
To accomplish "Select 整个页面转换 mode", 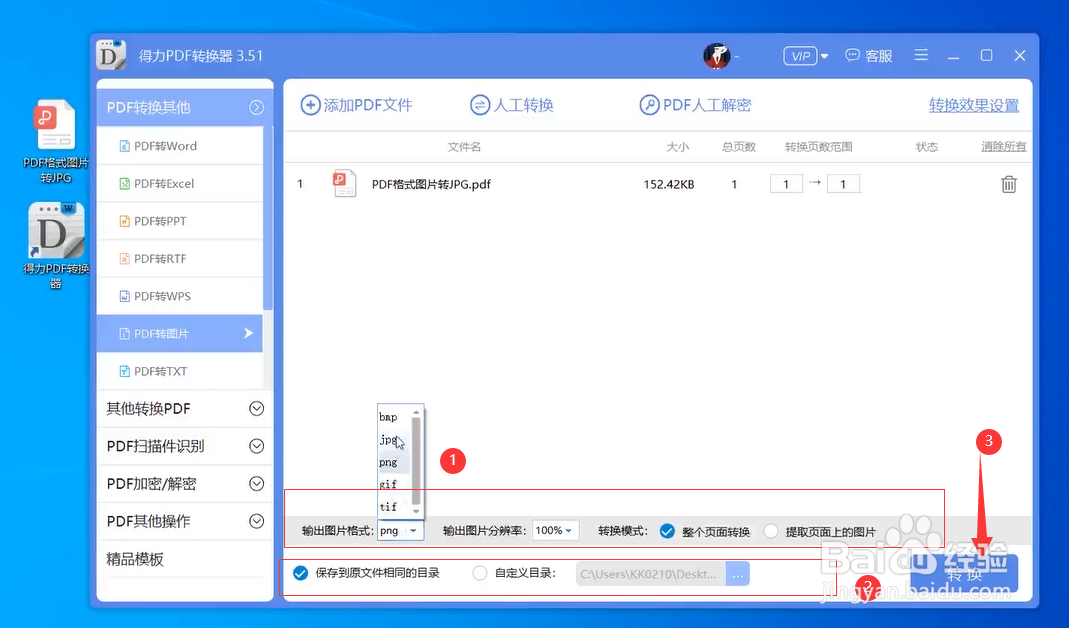I will point(667,531).
